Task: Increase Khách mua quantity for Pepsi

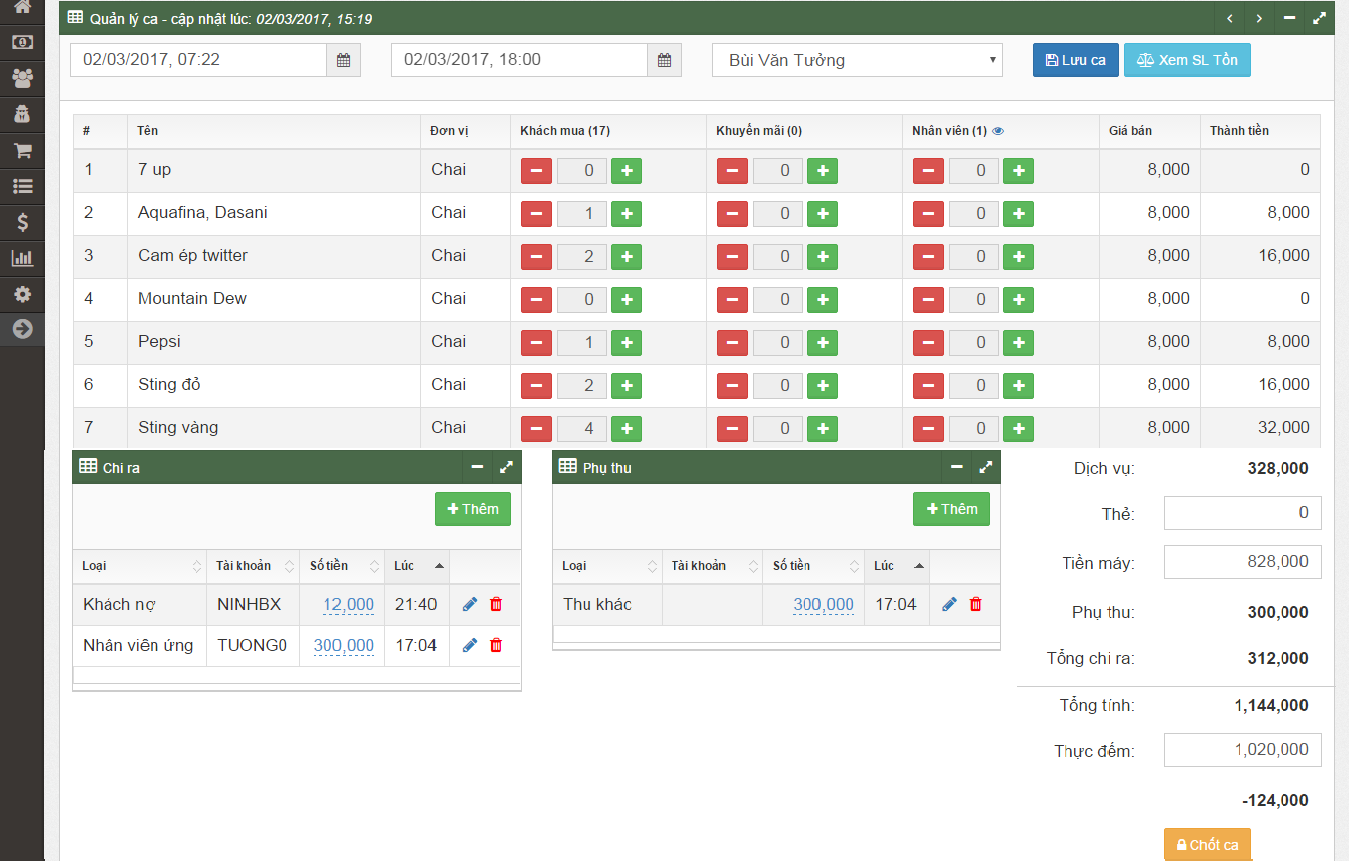Action: [x=627, y=342]
